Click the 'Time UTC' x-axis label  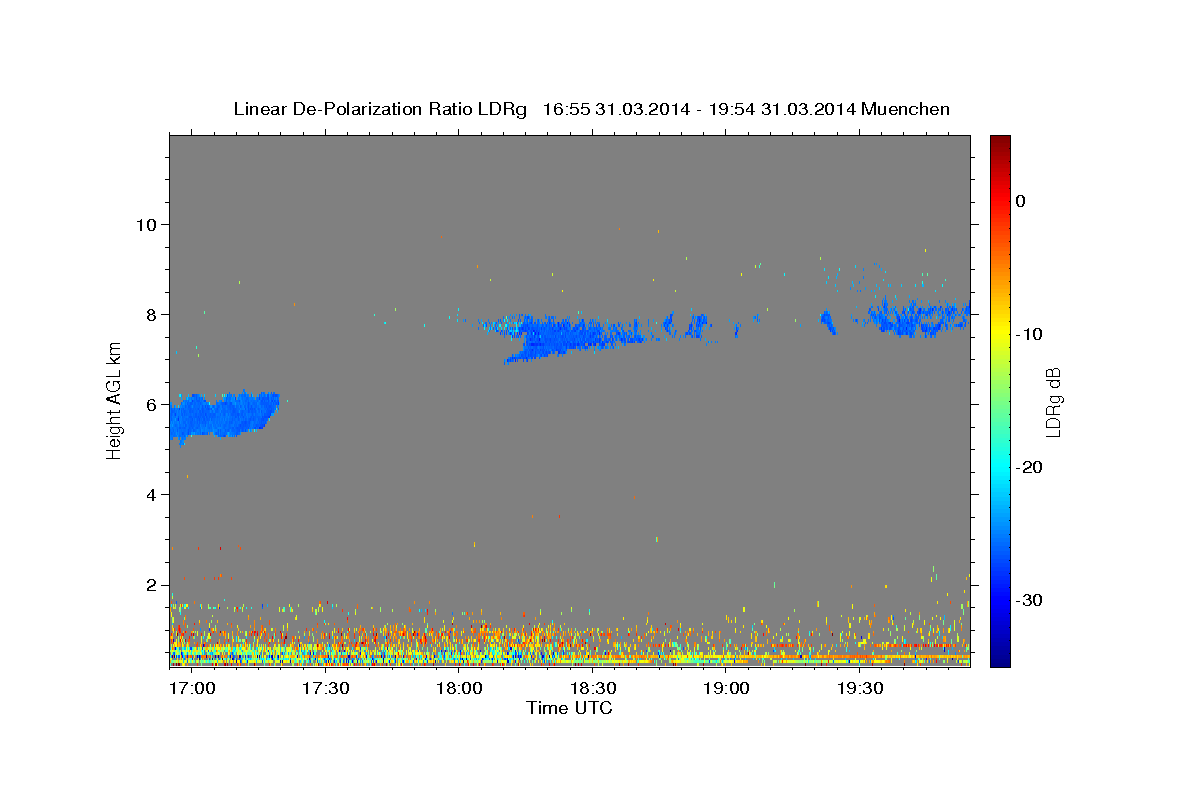click(x=569, y=708)
